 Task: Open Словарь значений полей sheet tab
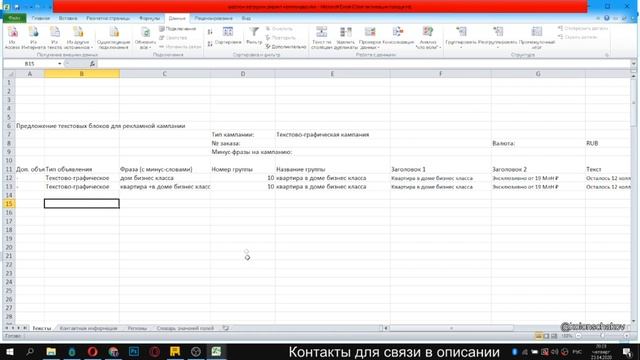[185, 328]
